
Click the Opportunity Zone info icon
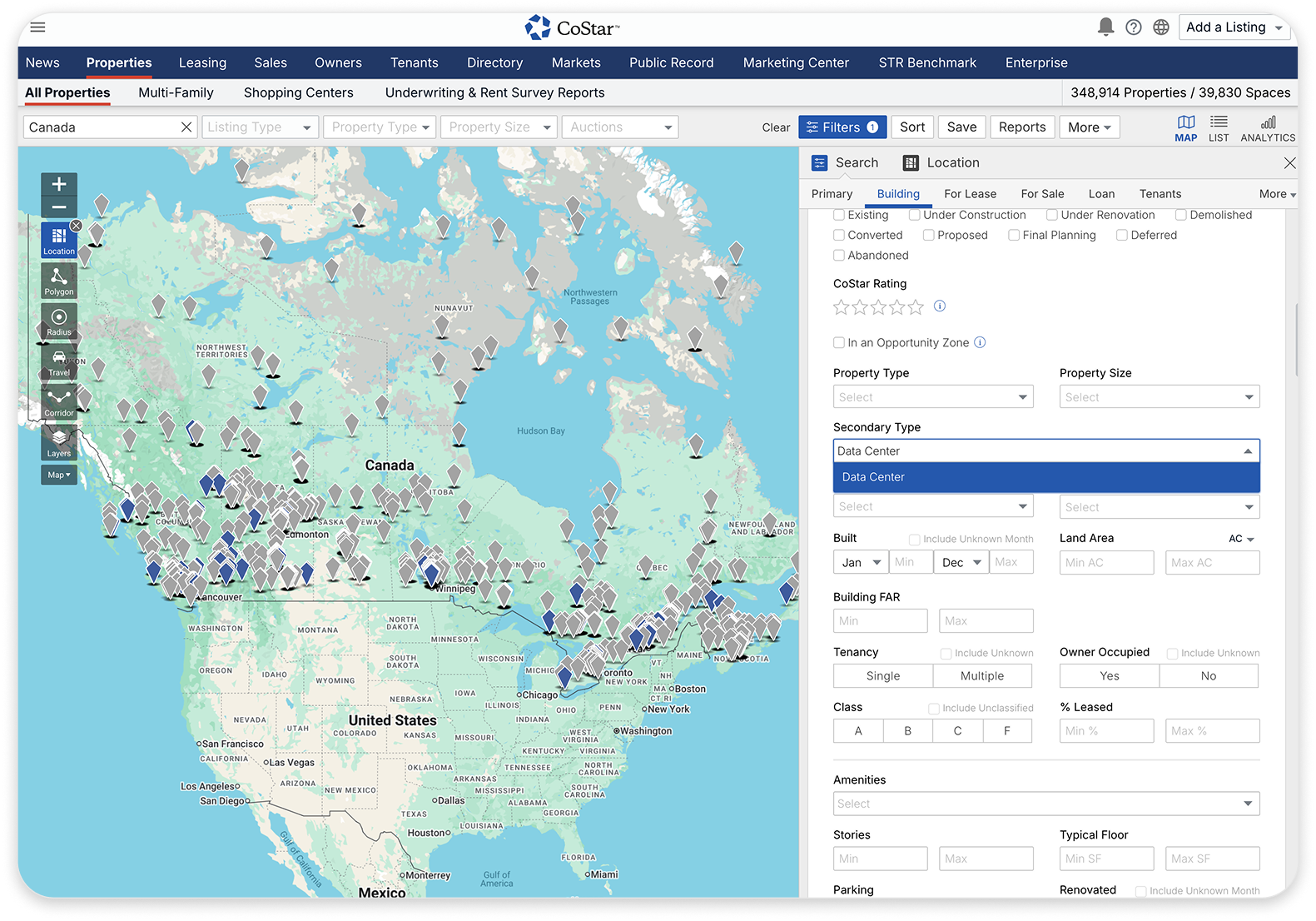click(x=980, y=342)
